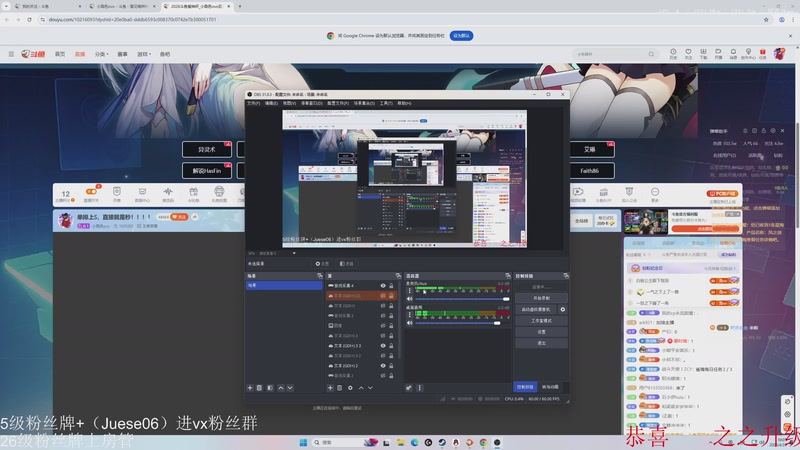Open OBS icon on Windows taskbar
This screenshot has height=450, width=800.
tap(497, 442)
